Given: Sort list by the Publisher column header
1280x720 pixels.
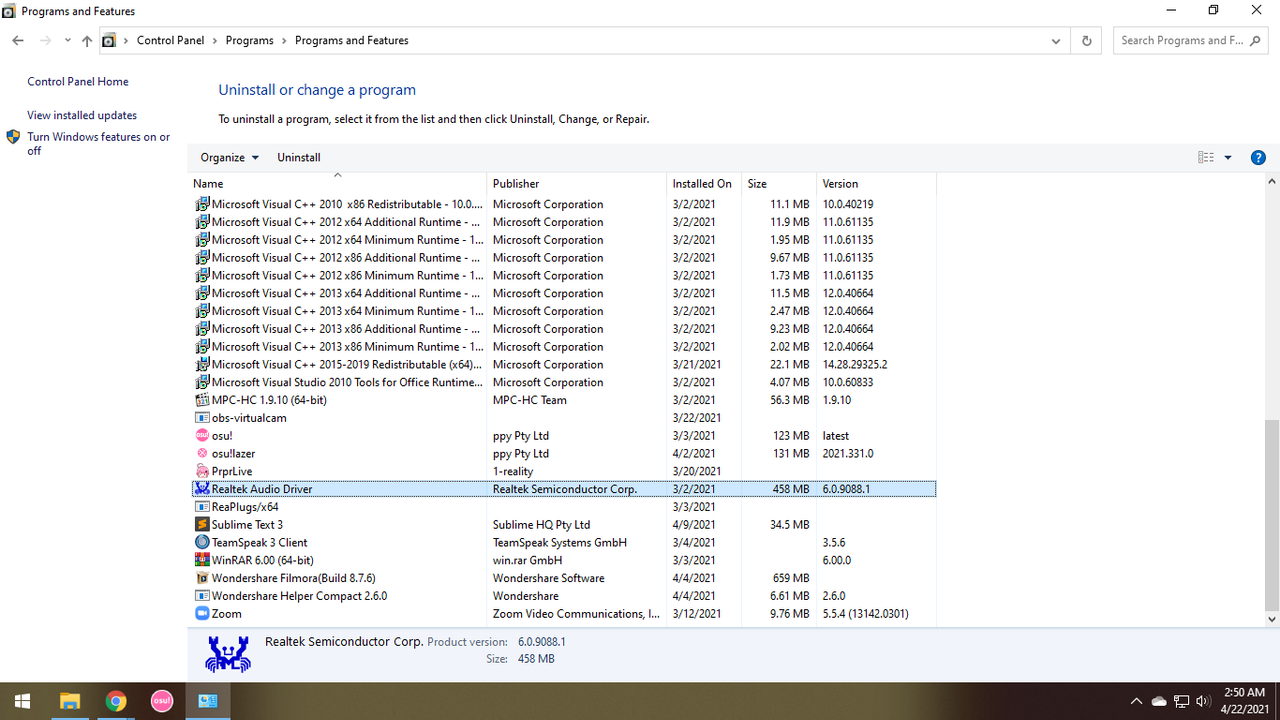Looking at the screenshot, I should pyautogui.click(x=577, y=184).
